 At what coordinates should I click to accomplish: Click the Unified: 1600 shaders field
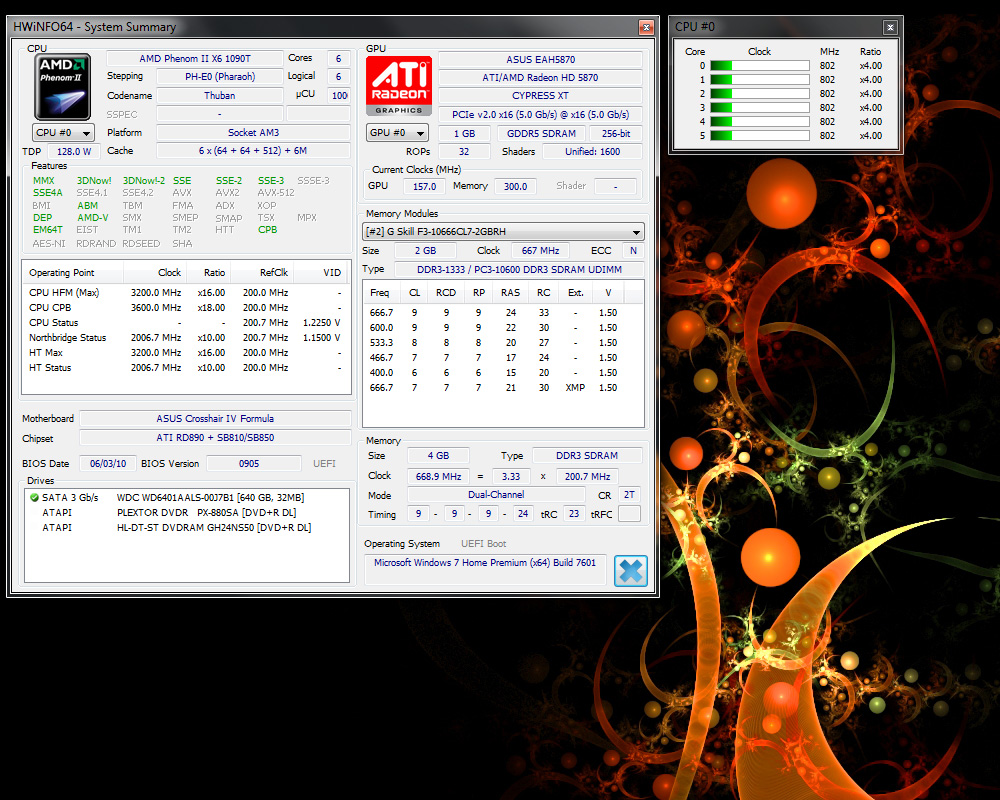click(x=592, y=152)
